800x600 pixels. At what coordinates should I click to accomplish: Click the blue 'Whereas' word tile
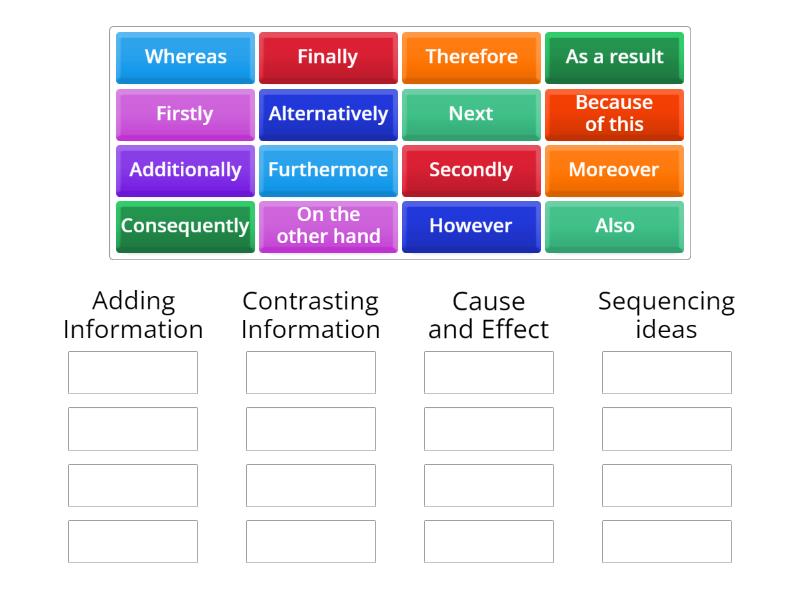click(x=186, y=57)
